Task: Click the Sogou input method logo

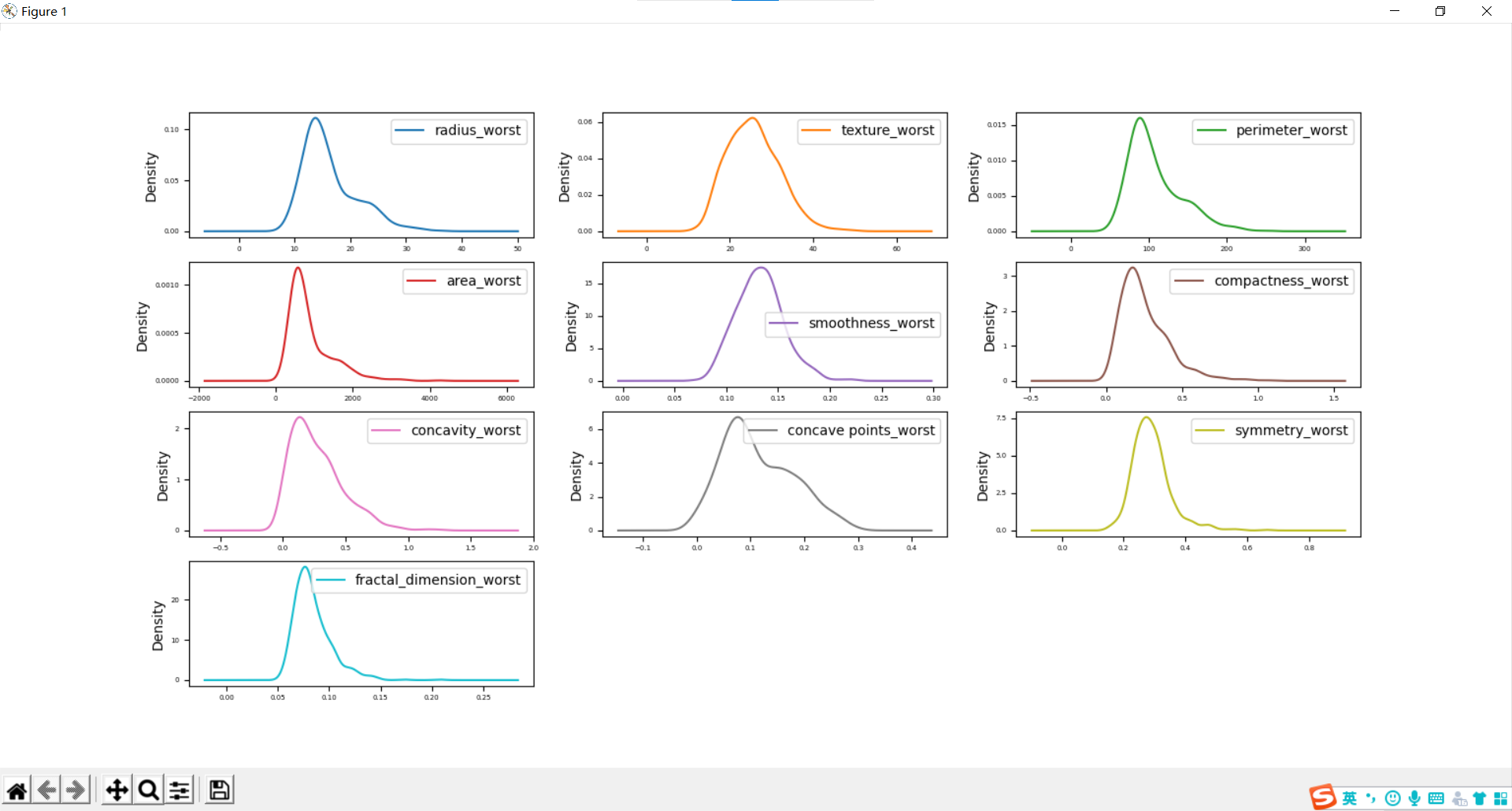Action: click(1323, 797)
